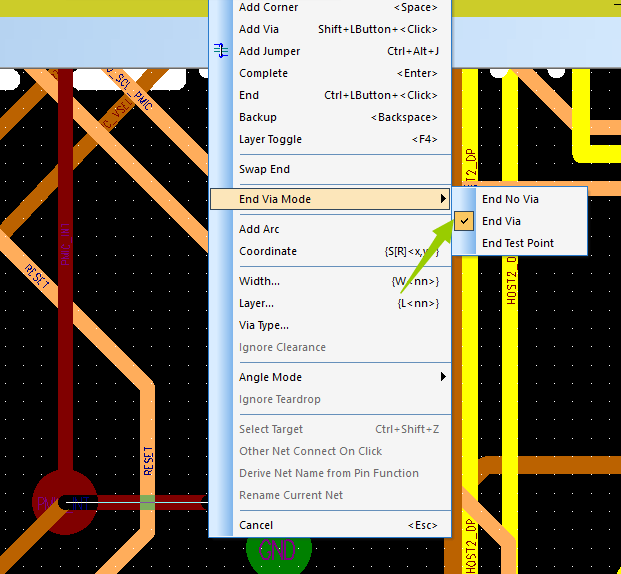The width and height of the screenshot is (621, 574).
Task: Open the End Via Mode submenu
Action: (x=330, y=199)
